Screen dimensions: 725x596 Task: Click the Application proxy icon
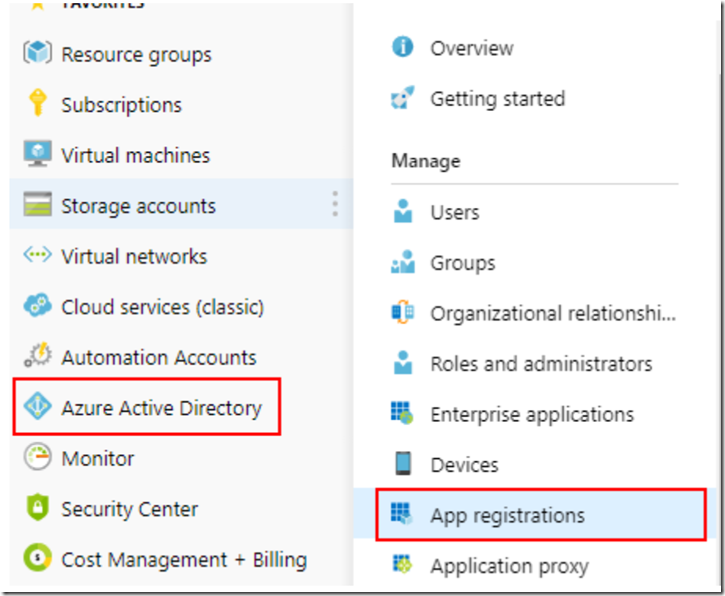click(x=402, y=564)
